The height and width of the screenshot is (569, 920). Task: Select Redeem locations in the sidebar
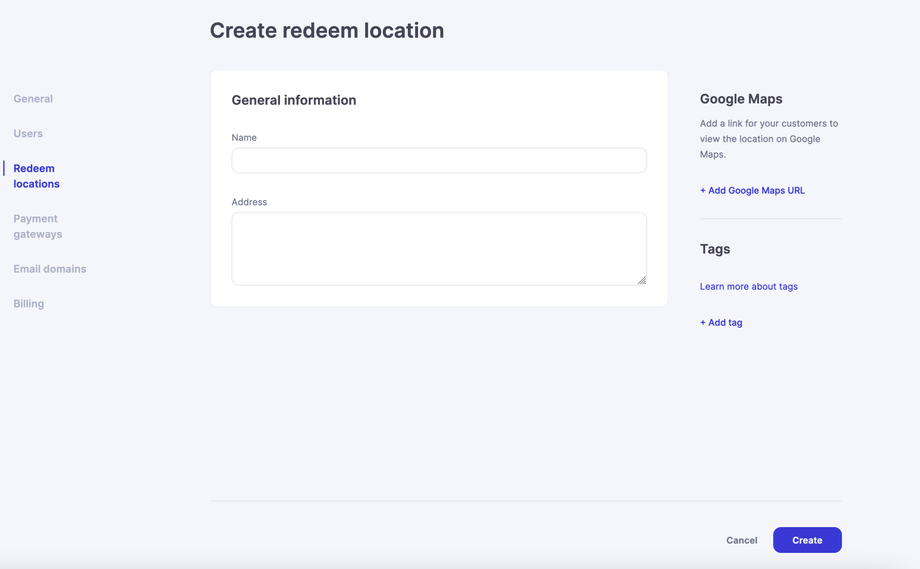(x=36, y=176)
